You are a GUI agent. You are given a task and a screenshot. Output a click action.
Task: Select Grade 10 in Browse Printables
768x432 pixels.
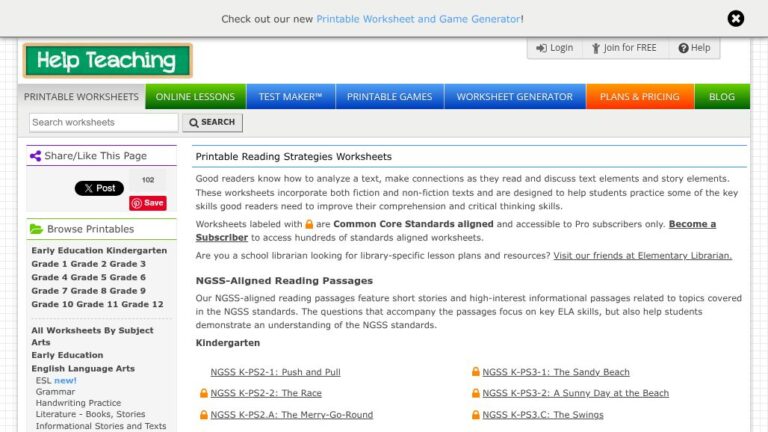coord(52,304)
